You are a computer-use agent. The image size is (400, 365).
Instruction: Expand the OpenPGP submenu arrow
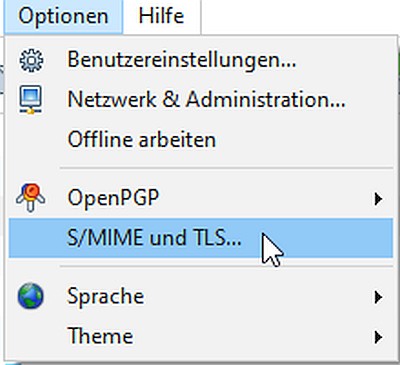pos(378,199)
